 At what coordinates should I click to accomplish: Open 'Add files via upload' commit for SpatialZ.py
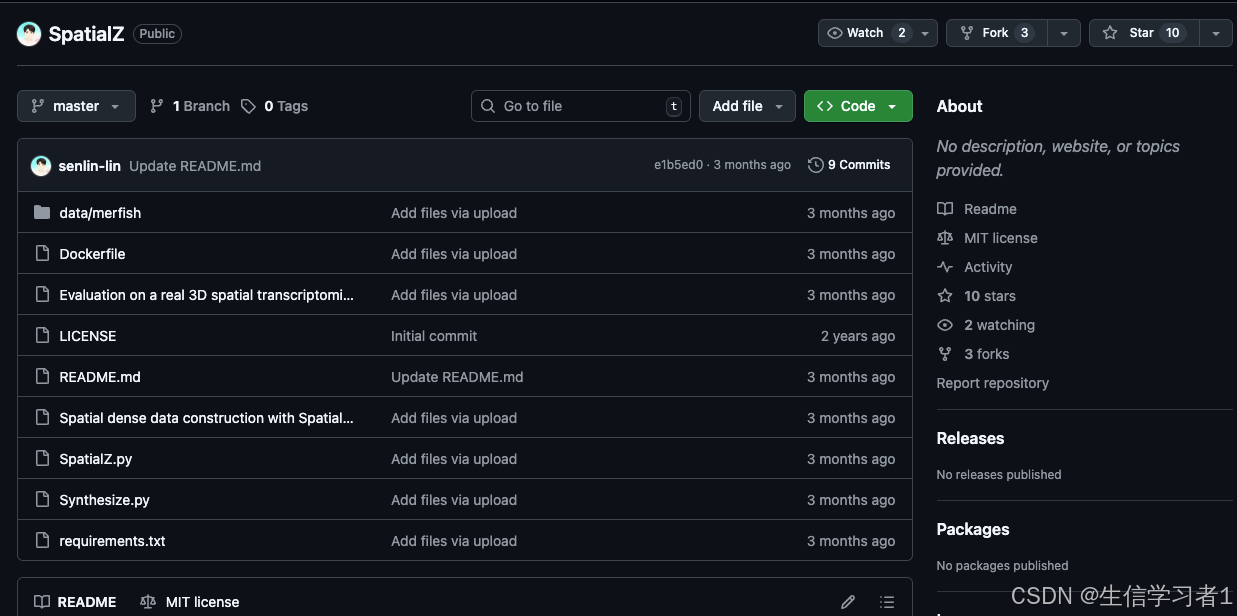pos(454,459)
